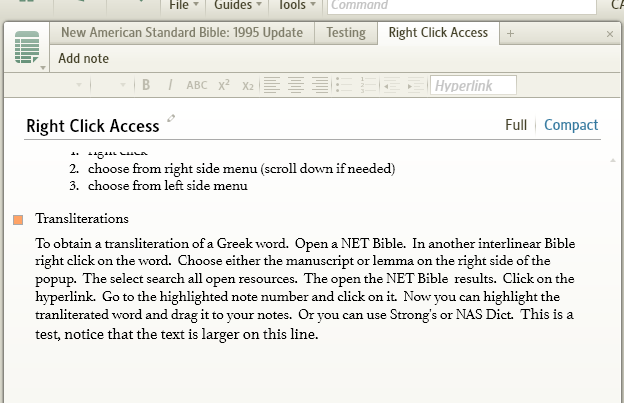The height and width of the screenshot is (403, 624).
Task: Open the Guides menu
Action: pos(238,5)
